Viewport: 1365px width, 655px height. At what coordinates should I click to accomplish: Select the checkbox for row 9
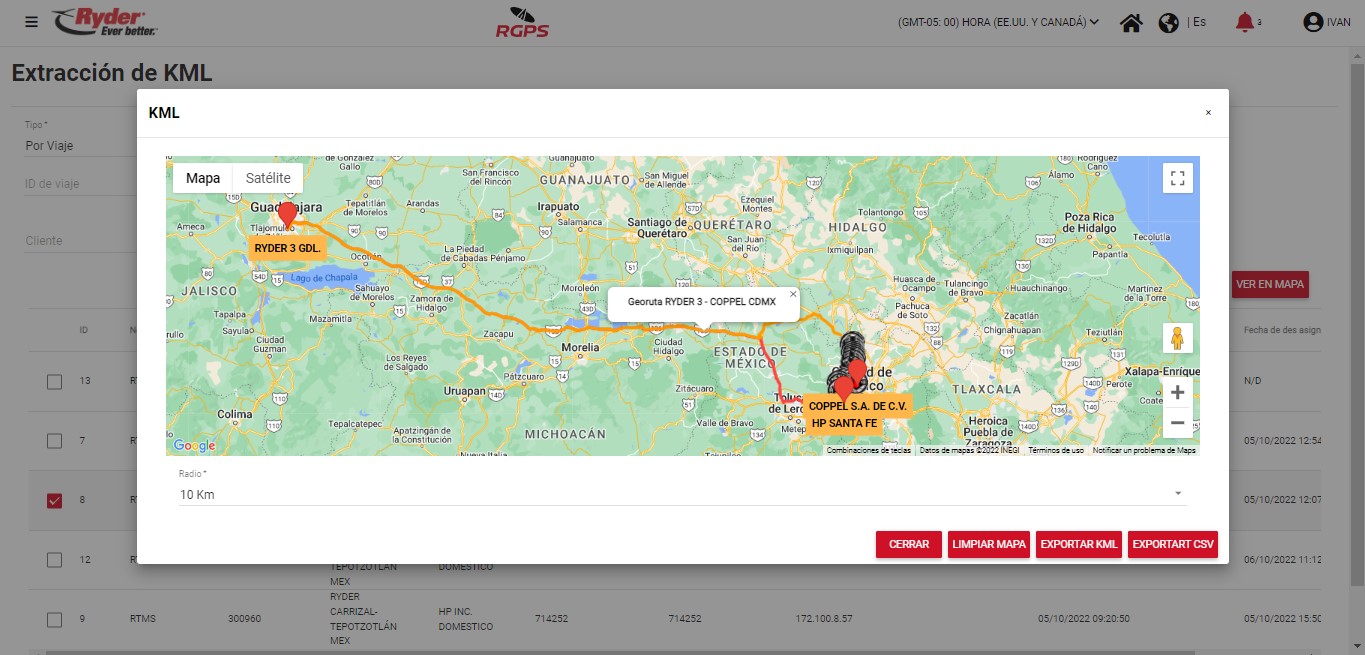click(55, 619)
